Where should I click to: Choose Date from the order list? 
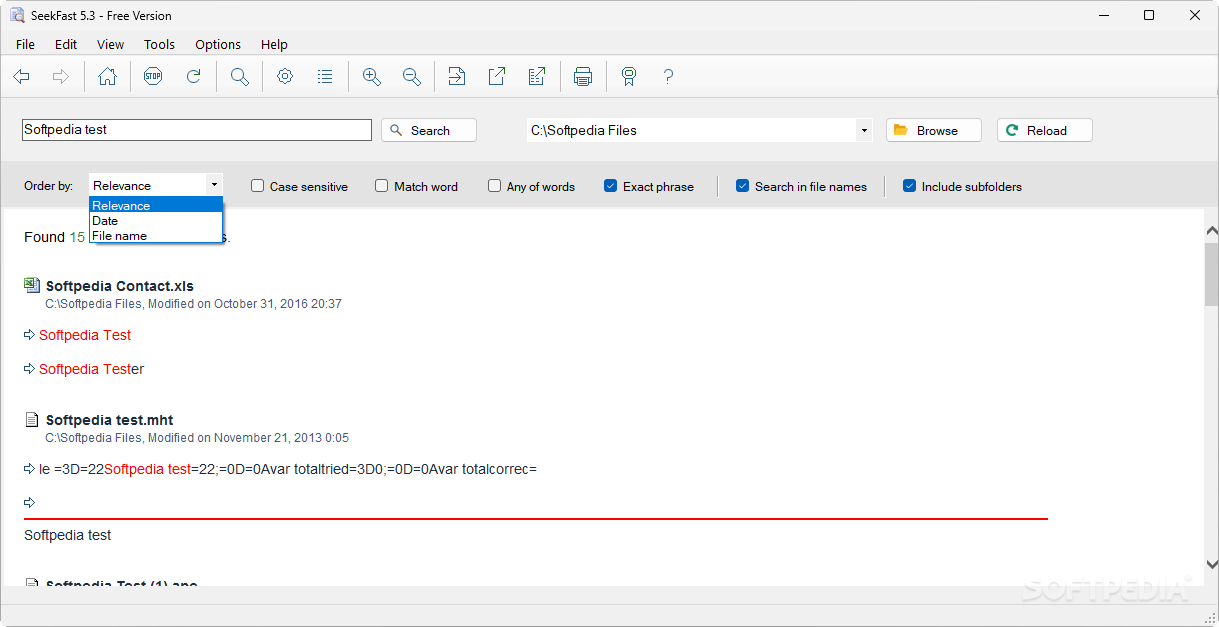pyautogui.click(x=156, y=220)
